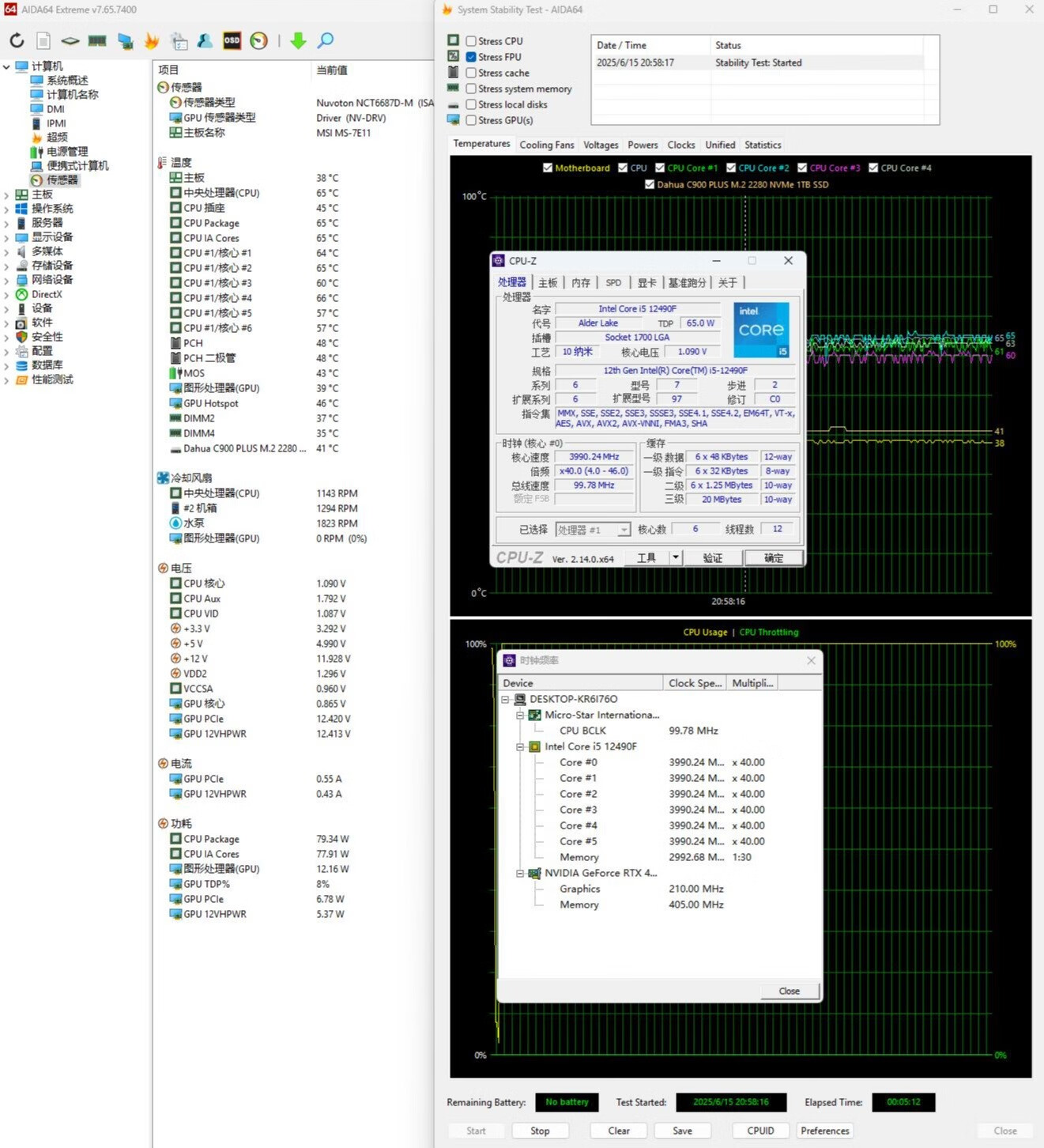This screenshot has width=1044, height=1148.
Task: Switch to the Voltages tab
Action: (x=601, y=145)
